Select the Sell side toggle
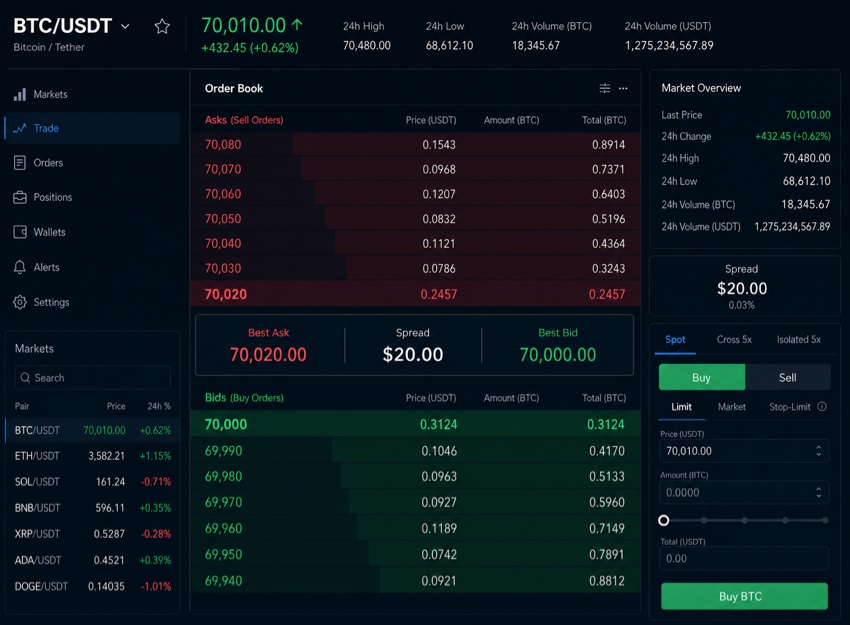 point(788,377)
